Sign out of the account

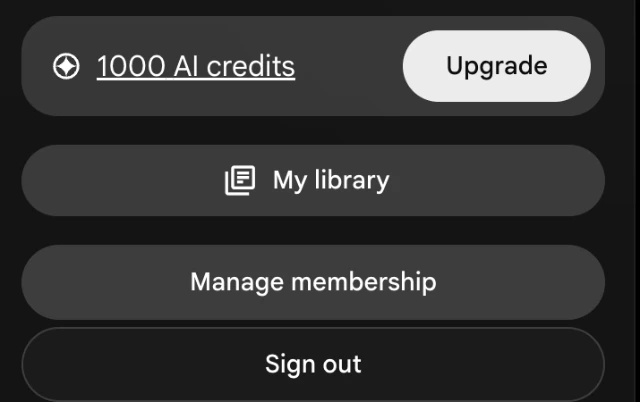click(x=313, y=364)
